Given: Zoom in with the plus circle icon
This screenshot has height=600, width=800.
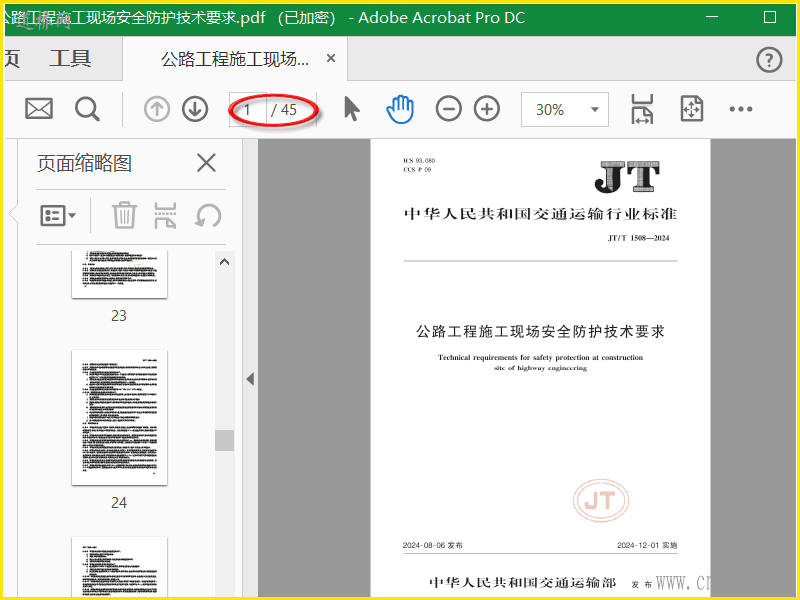Looking at the screenshot, I should 487,109.
